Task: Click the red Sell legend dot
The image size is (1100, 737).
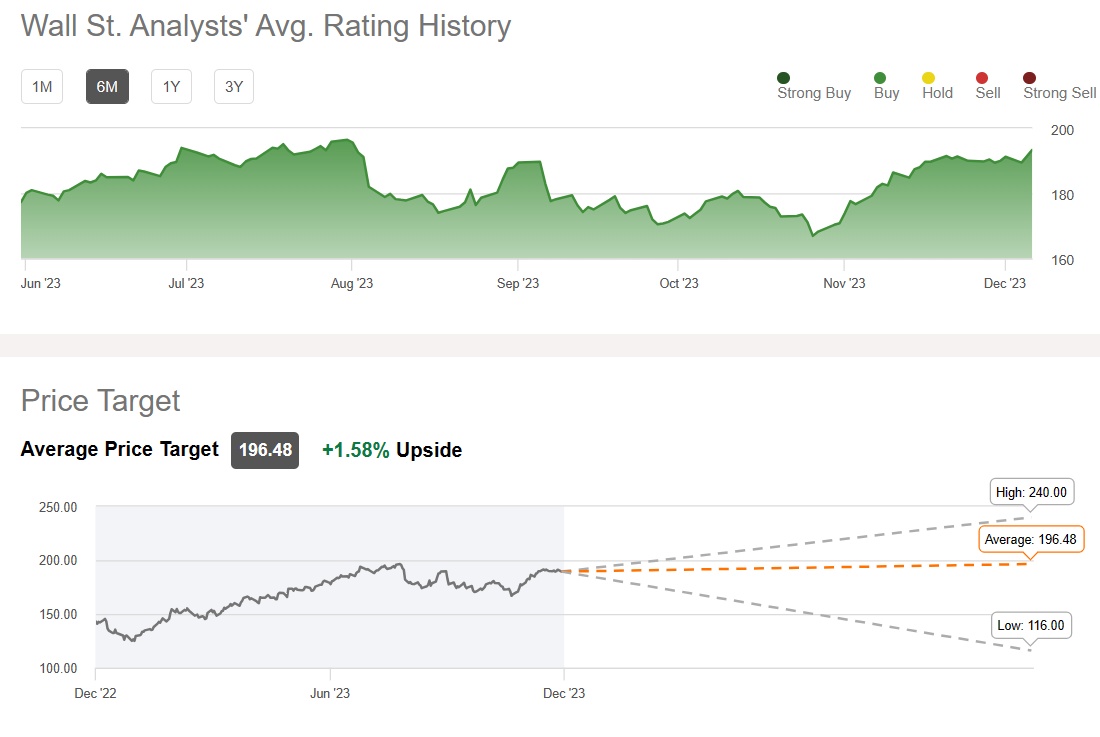Action: point(982,78)
